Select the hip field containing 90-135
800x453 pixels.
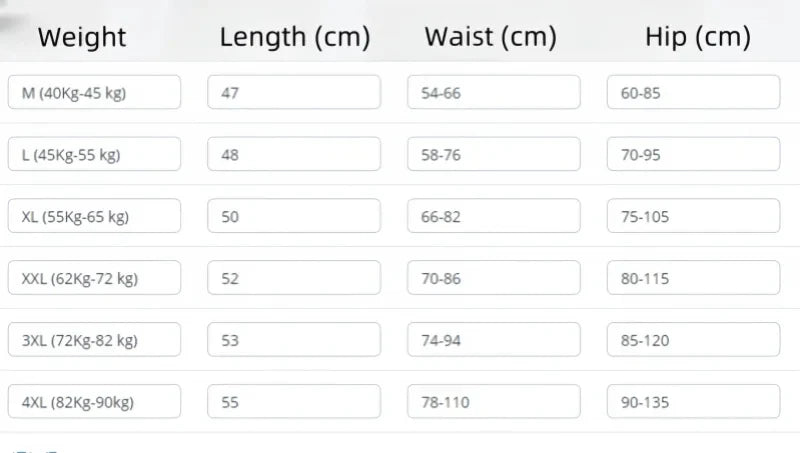(693, 402)
